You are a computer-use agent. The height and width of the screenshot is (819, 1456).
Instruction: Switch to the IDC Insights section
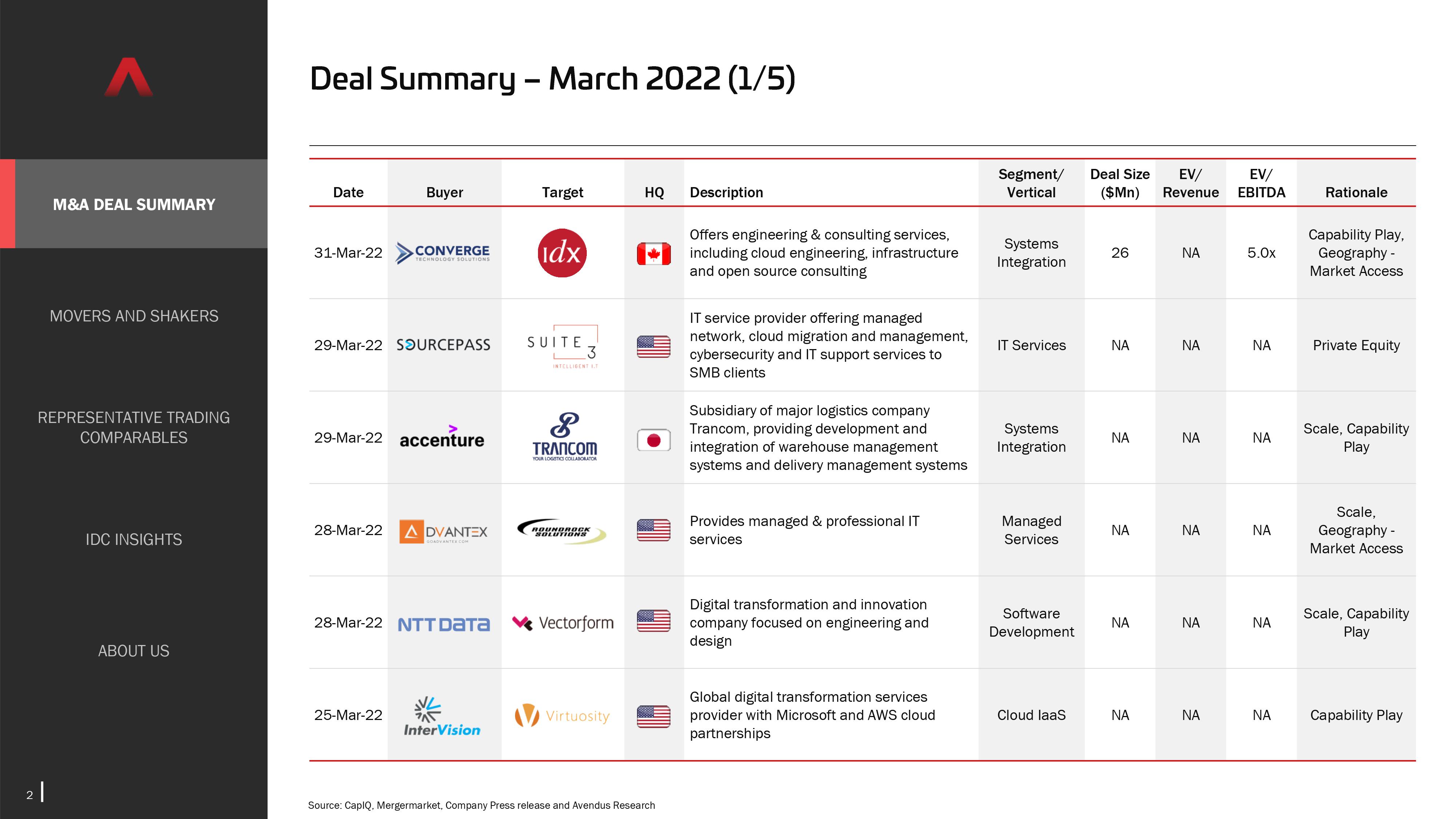click(134, 539)
